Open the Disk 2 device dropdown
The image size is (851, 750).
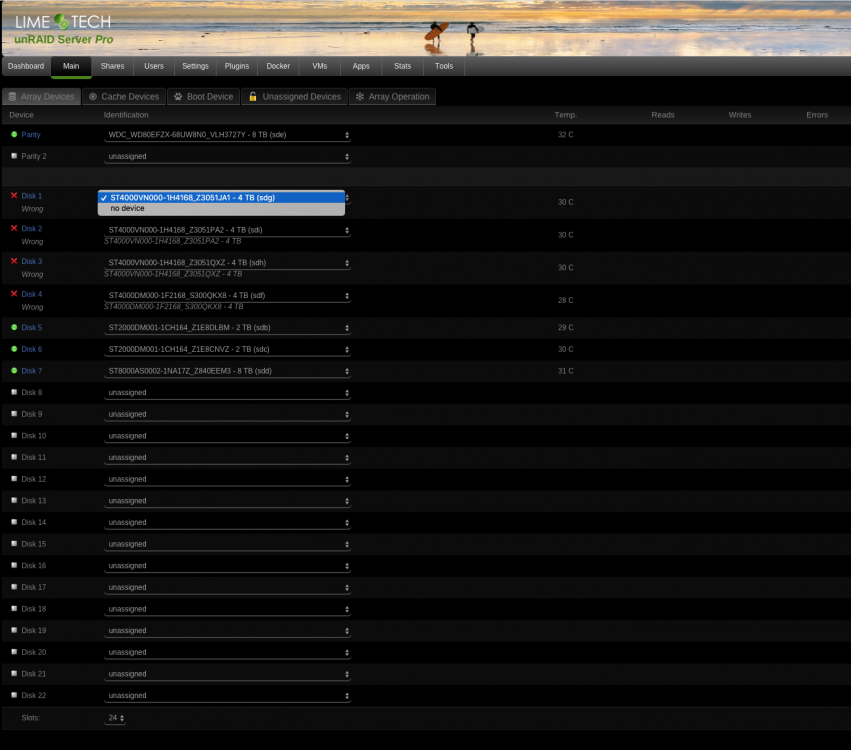tap(227, 230)
